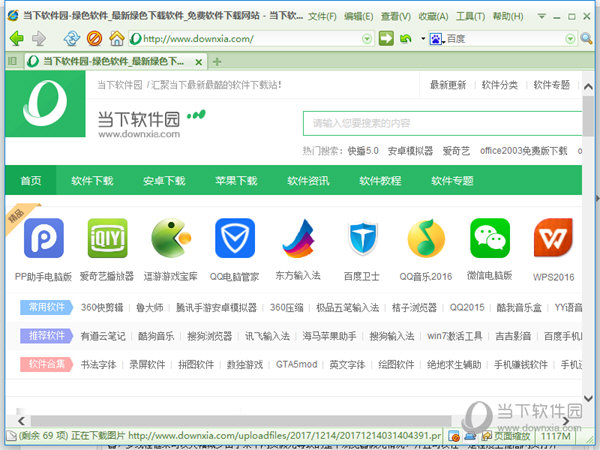The image size is (600, 450).
Task: Click the horizontal scrollbar left arrow
Action: tap(21, 421)
